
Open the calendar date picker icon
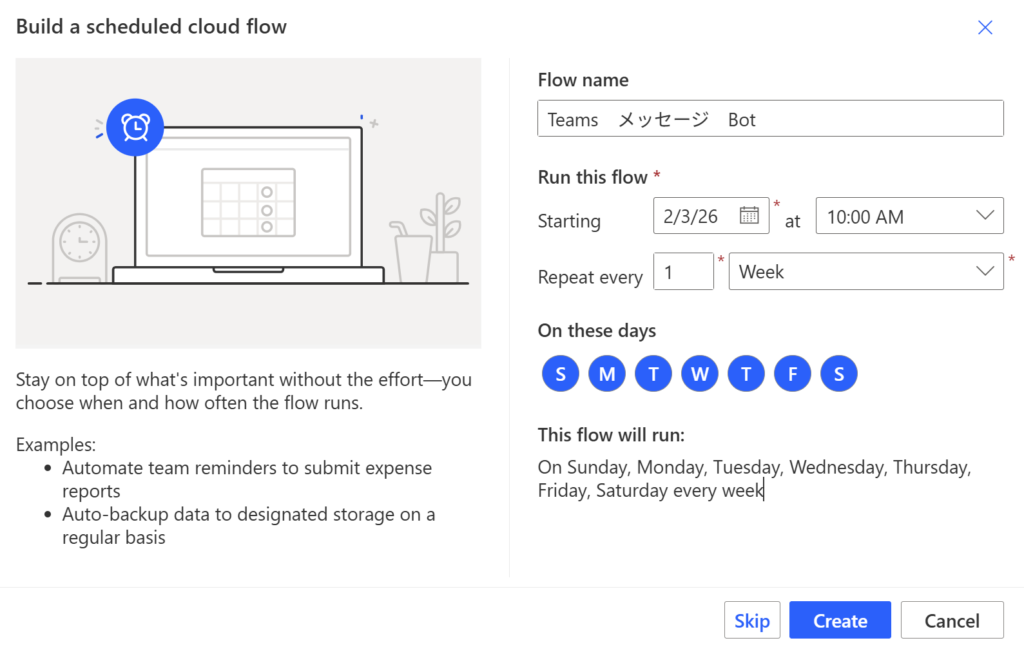click(x=749, y=215)
